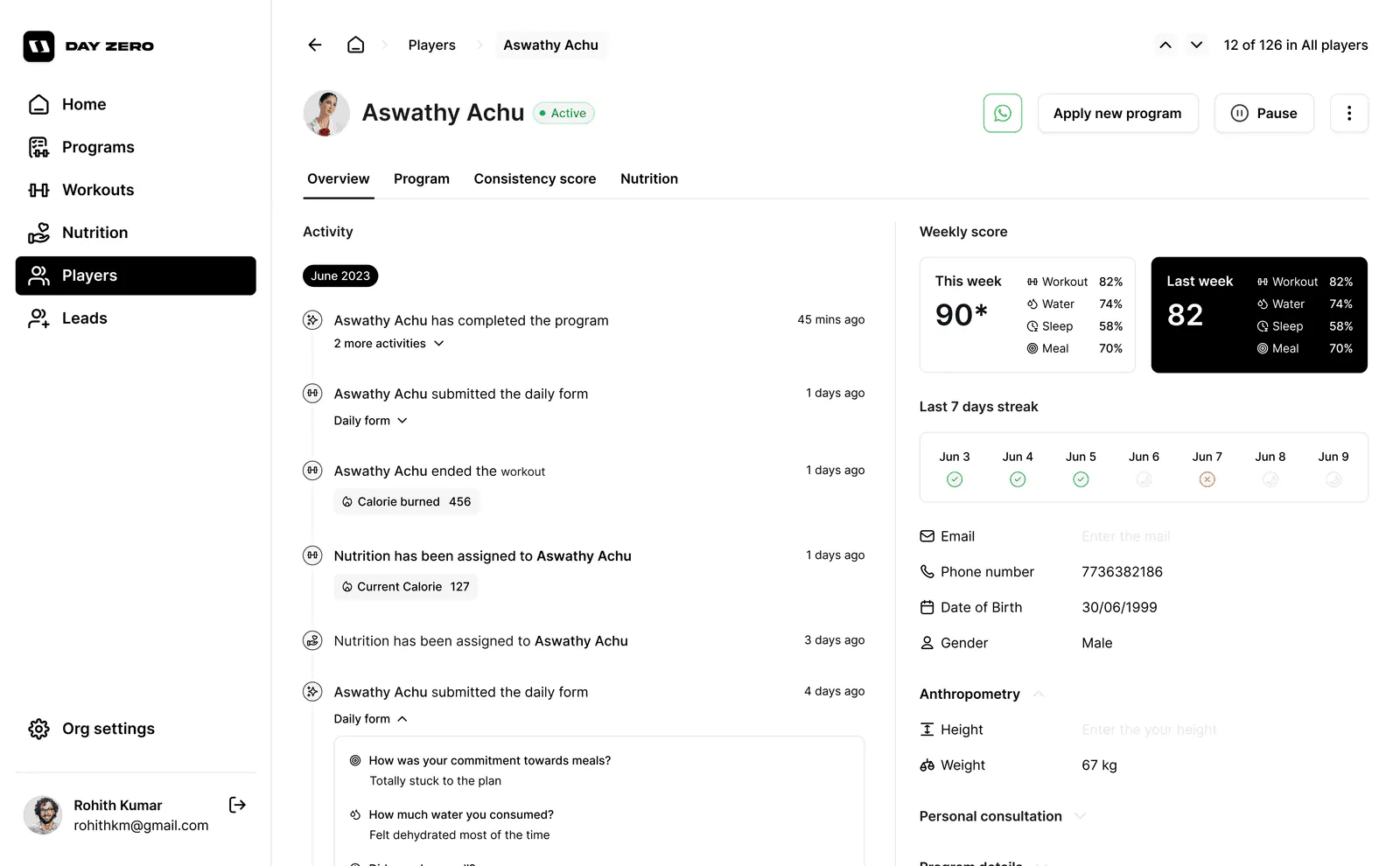This screenshot has width=1400, height=866.
Task: Click the Jun 8 streak indicator
Action: (x=1270, y=479)
